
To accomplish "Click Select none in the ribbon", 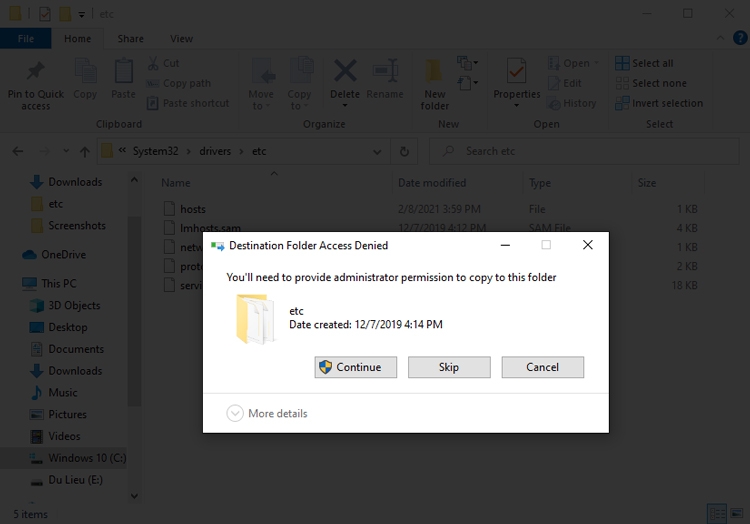I will click(x=651, y=83).
